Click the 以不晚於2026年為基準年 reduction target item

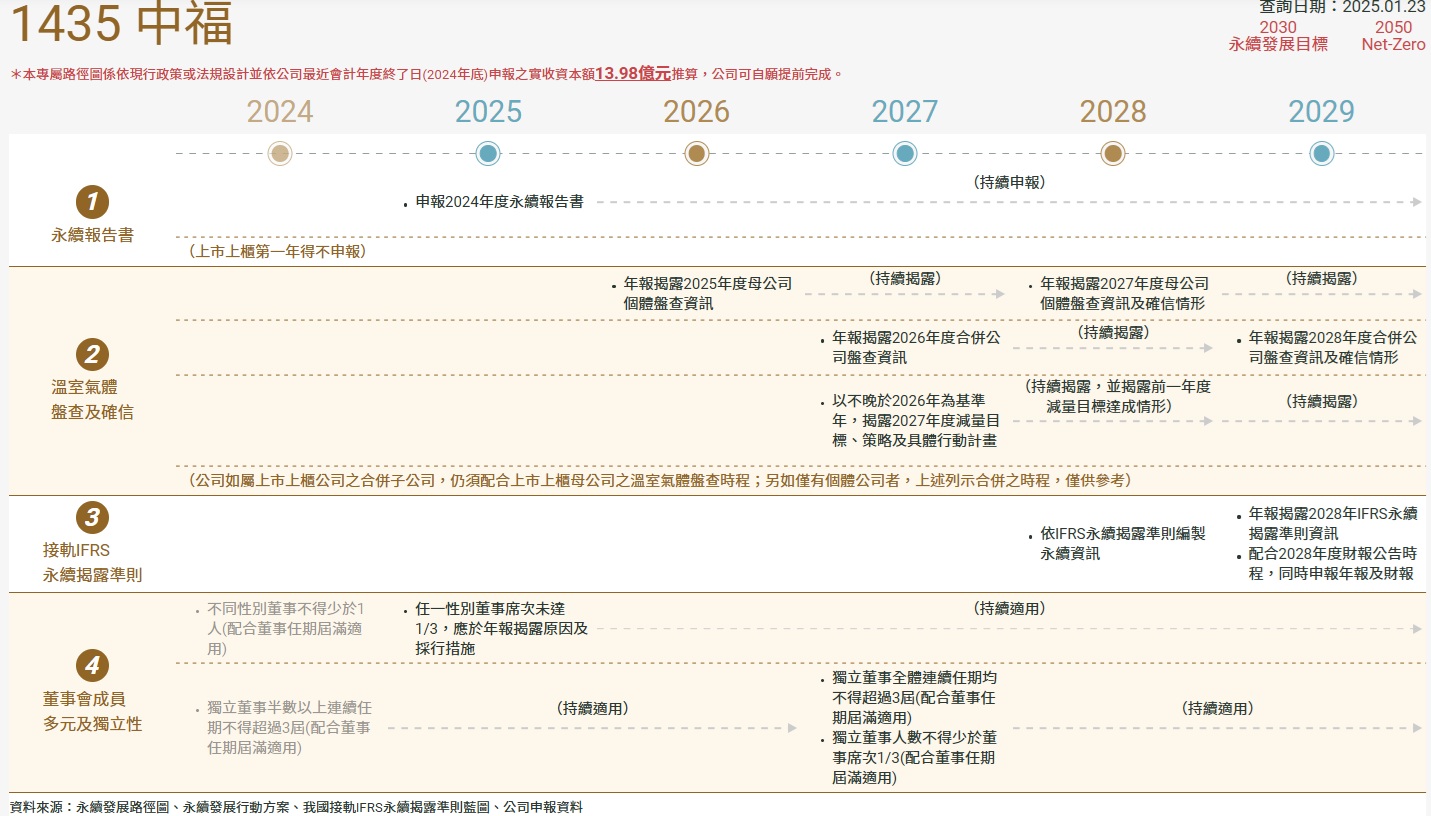pos(916,420)
